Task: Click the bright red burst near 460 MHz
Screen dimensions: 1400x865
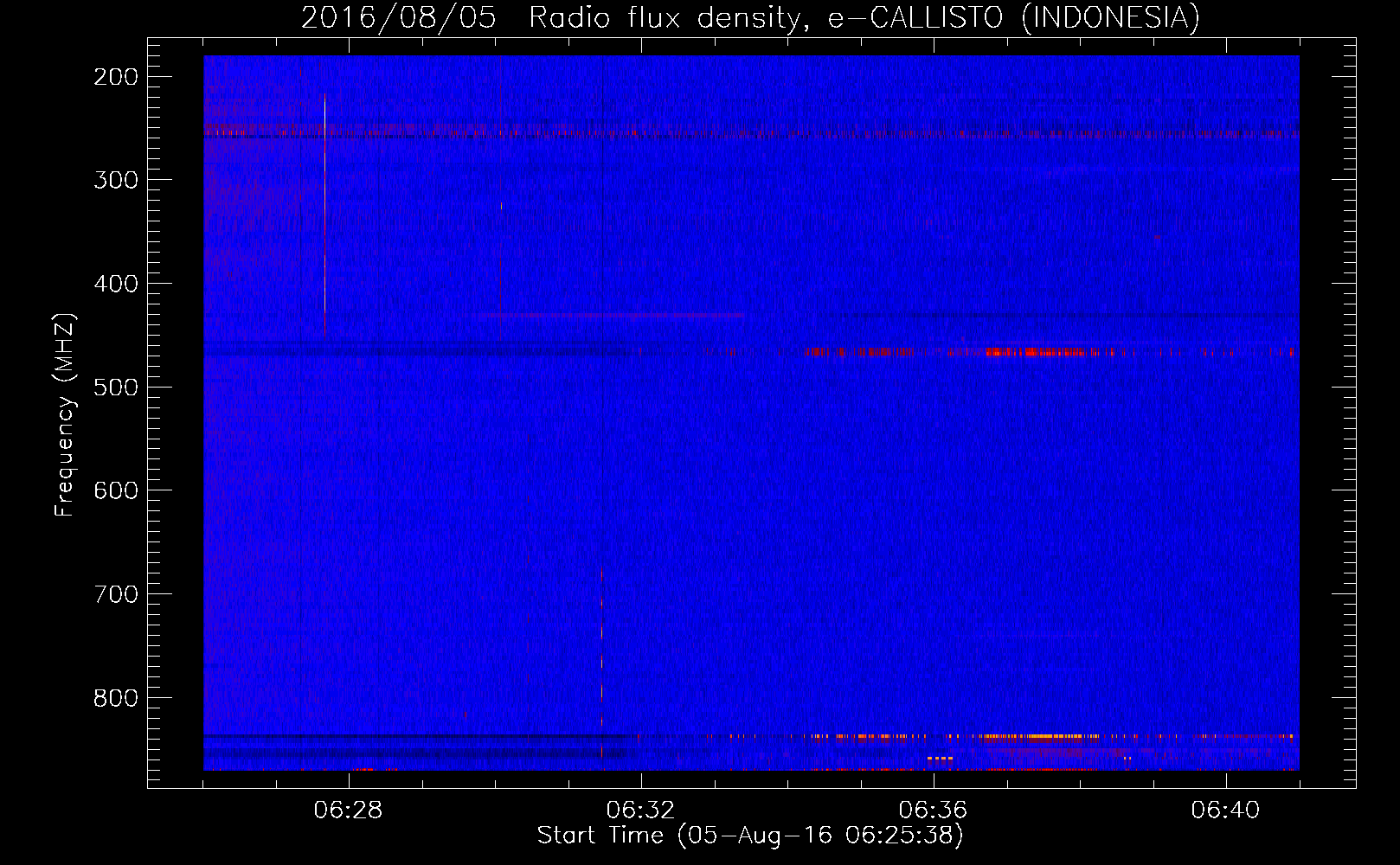Action: 1035,352
